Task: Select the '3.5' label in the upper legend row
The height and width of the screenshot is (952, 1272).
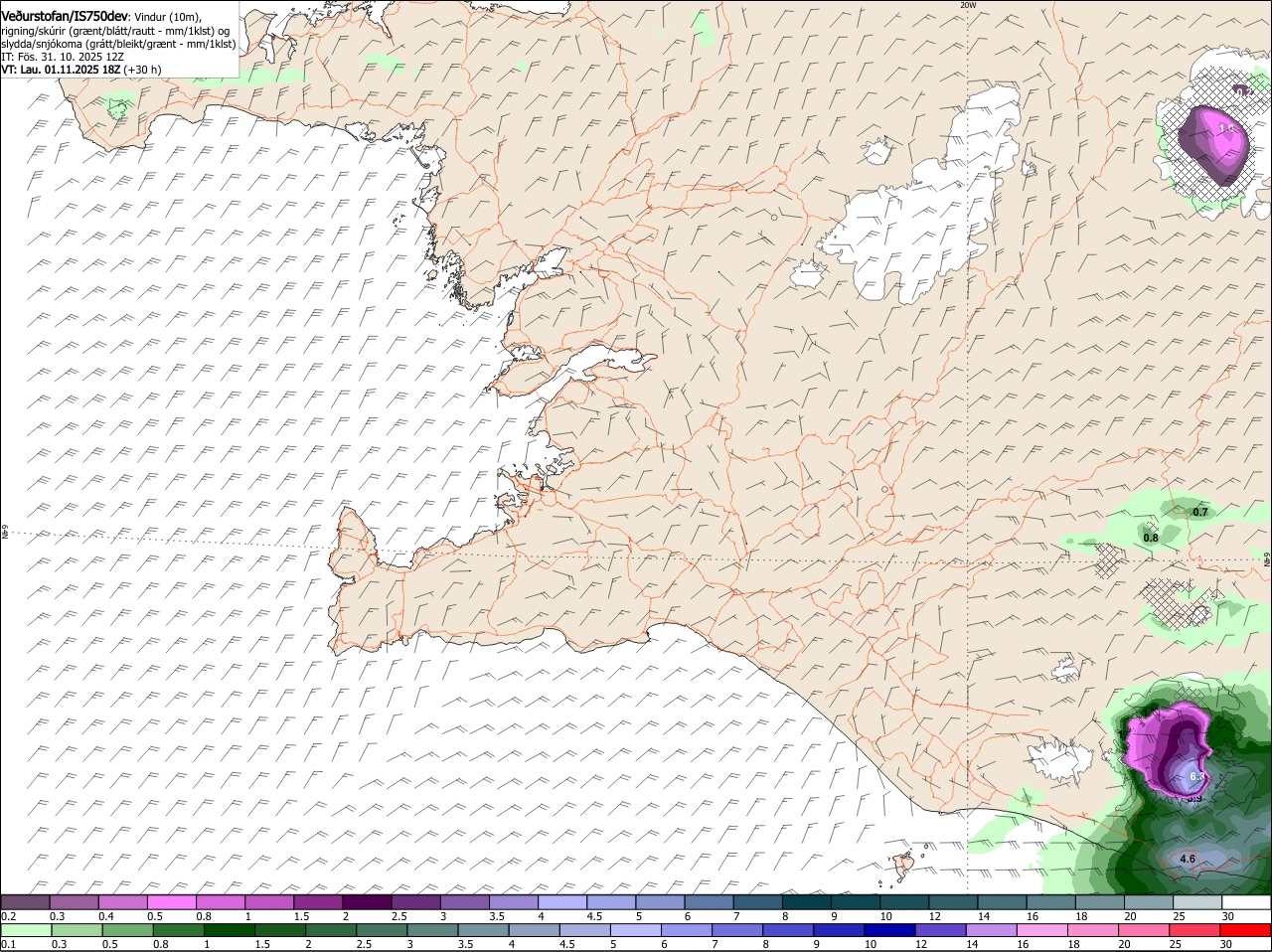Action: 498,916
